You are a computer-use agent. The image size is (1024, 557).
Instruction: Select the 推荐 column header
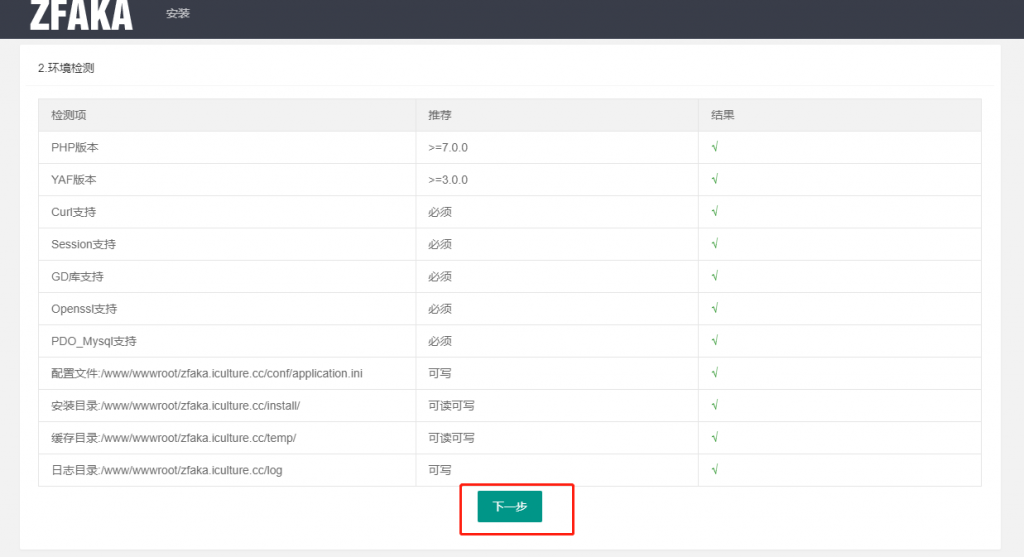[x=440, y=115]
